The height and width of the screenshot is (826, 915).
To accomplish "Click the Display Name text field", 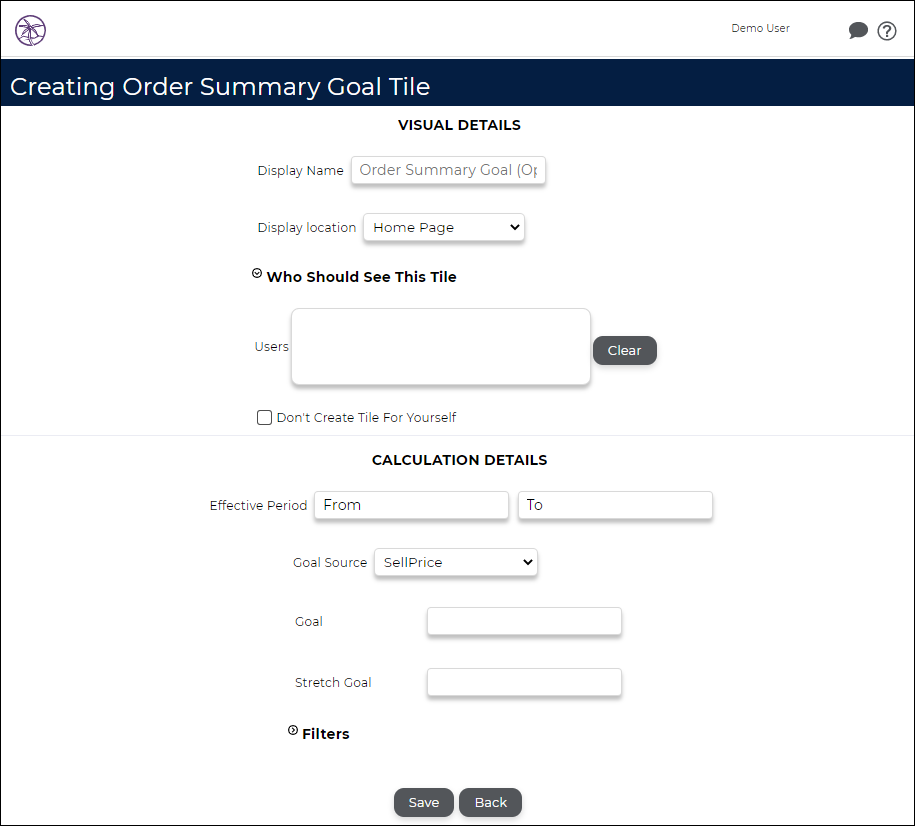I will click(x=448, y=170).
